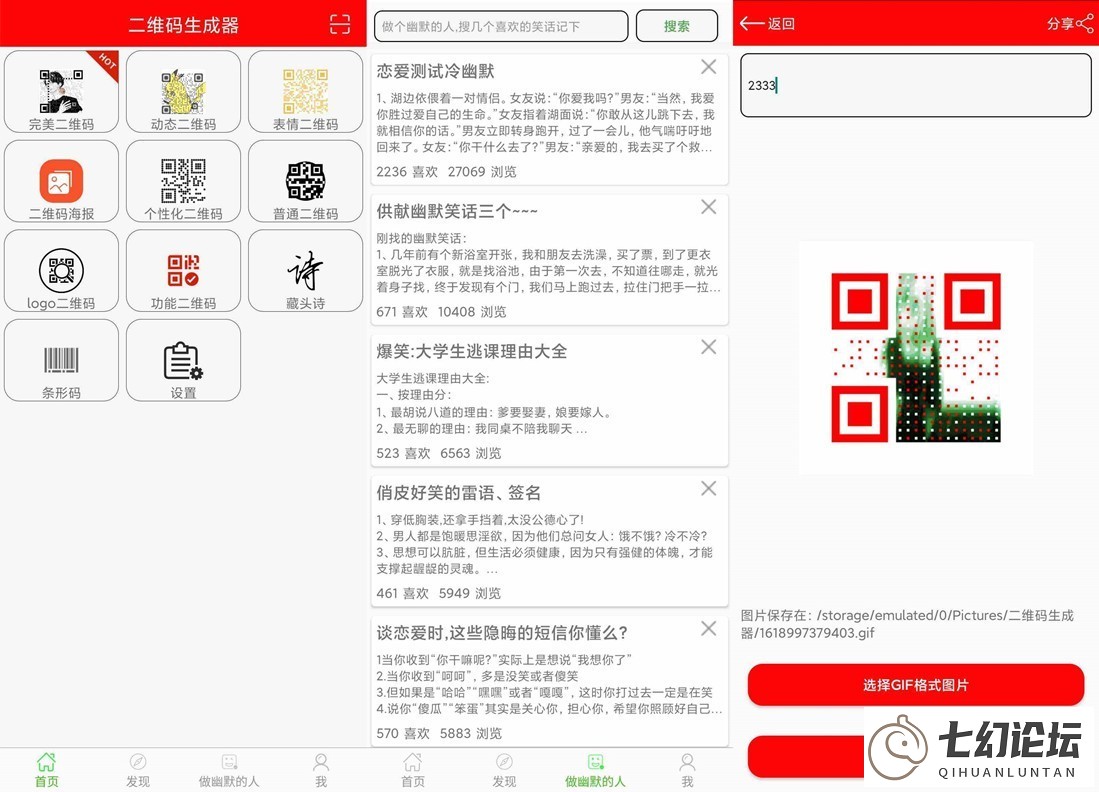
Task: Open joke titled 恋爱测试冷幽默
Action: tap(435, 71)
